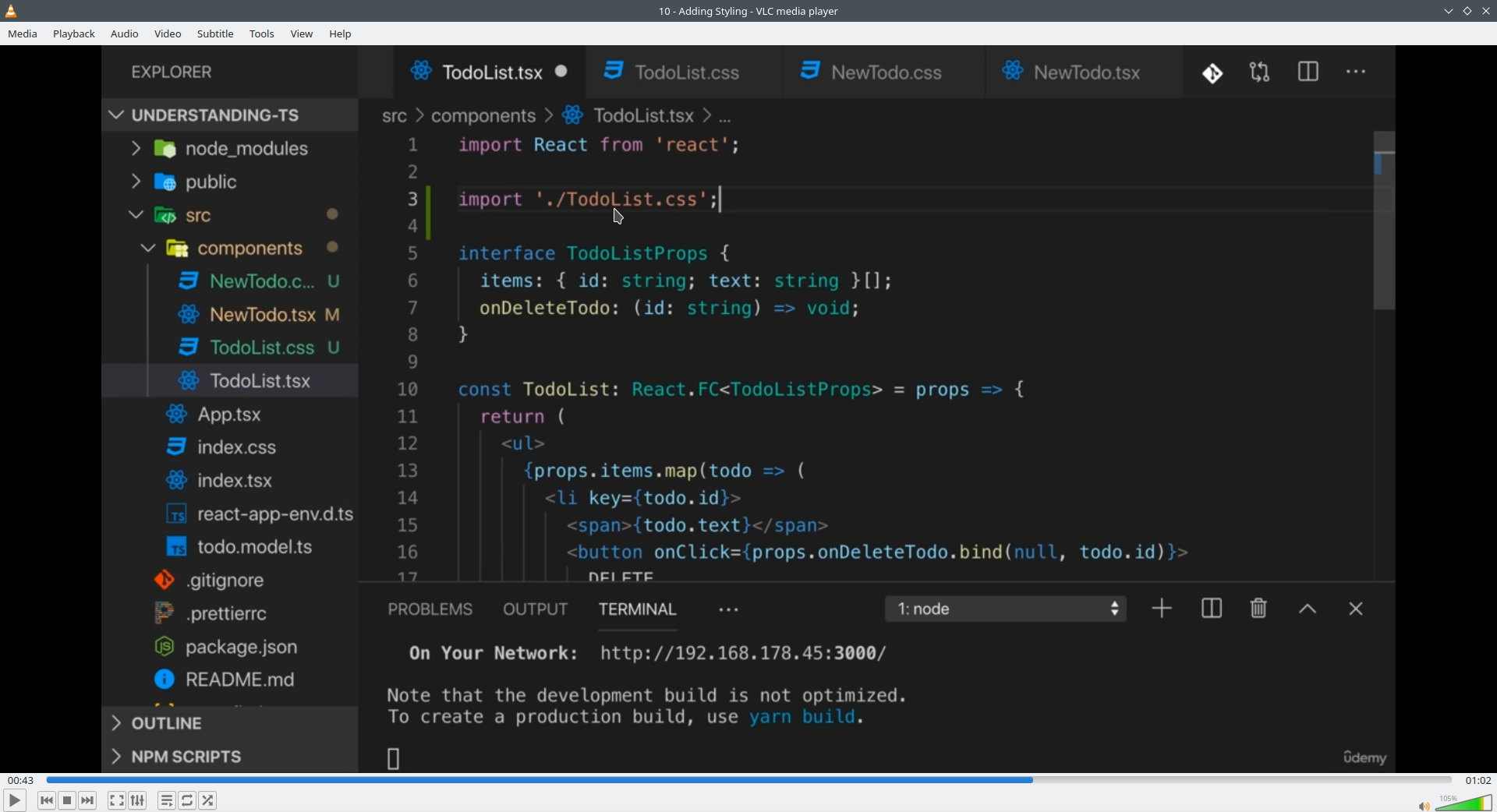This screenshot has width=1497, height=812.
Task: Open NewTodo.tsx file in explorer
Action: click(x=230, y=315)
